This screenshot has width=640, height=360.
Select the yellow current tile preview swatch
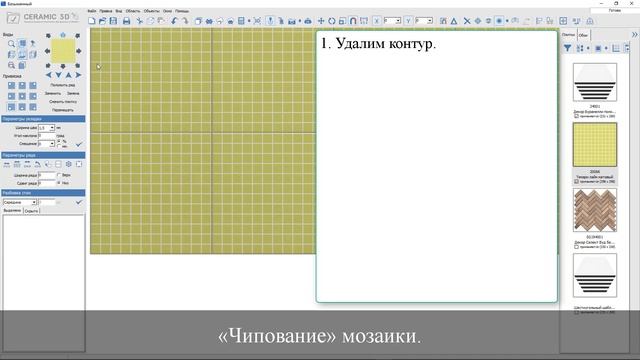pos(63,51)
